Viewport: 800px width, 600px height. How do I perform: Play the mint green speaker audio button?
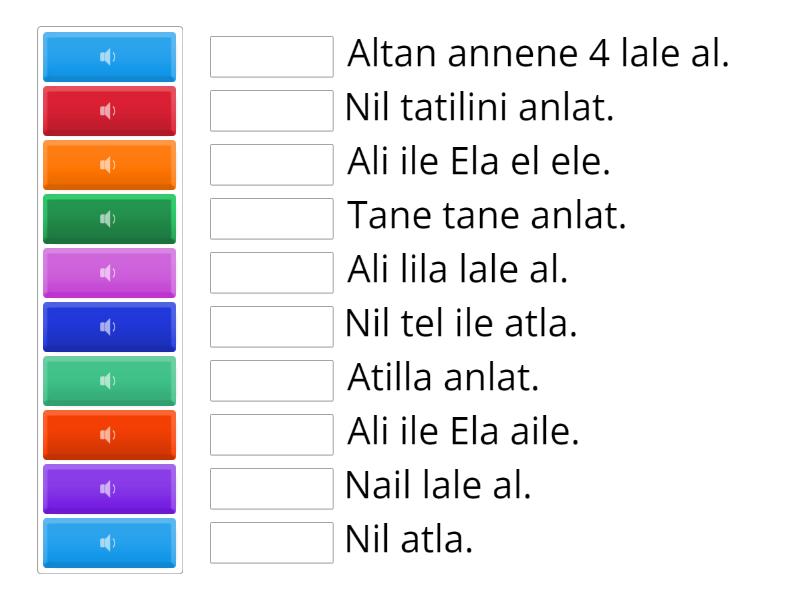coord(109,381)
